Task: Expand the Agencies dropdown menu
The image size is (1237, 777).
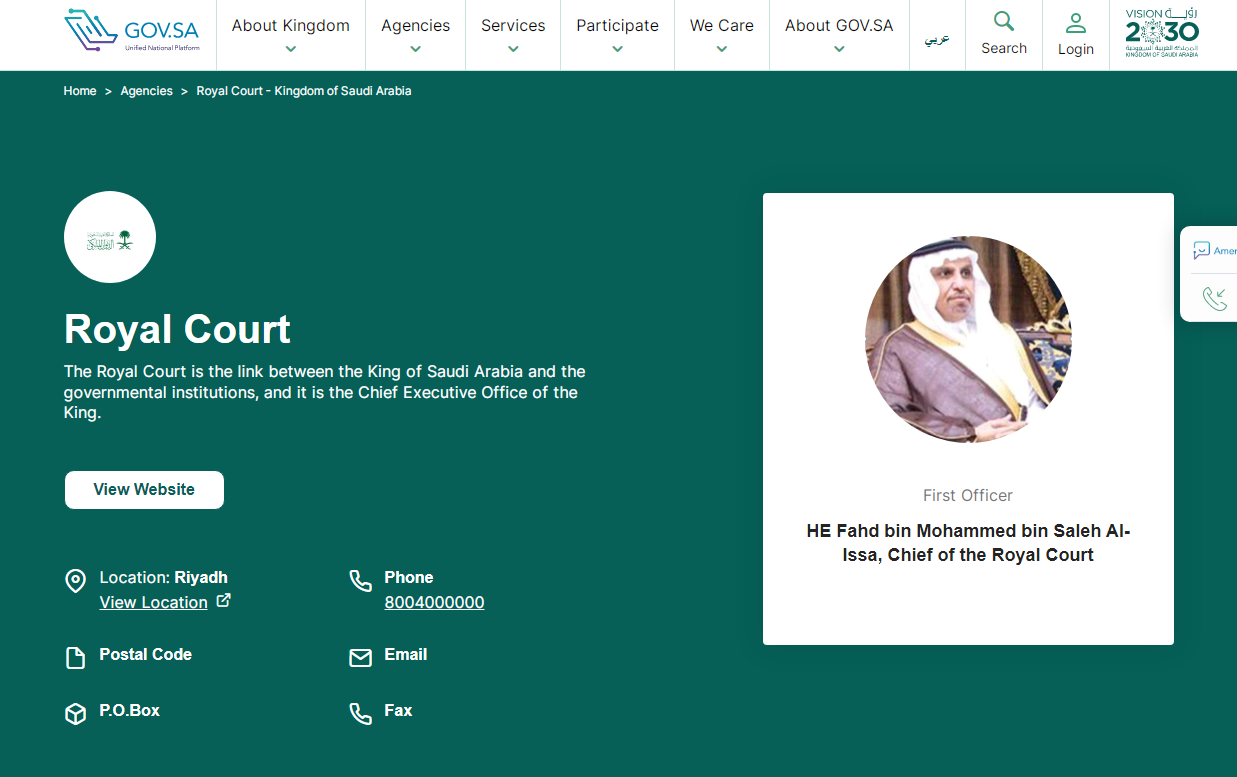Action: [x=415, y=35]
